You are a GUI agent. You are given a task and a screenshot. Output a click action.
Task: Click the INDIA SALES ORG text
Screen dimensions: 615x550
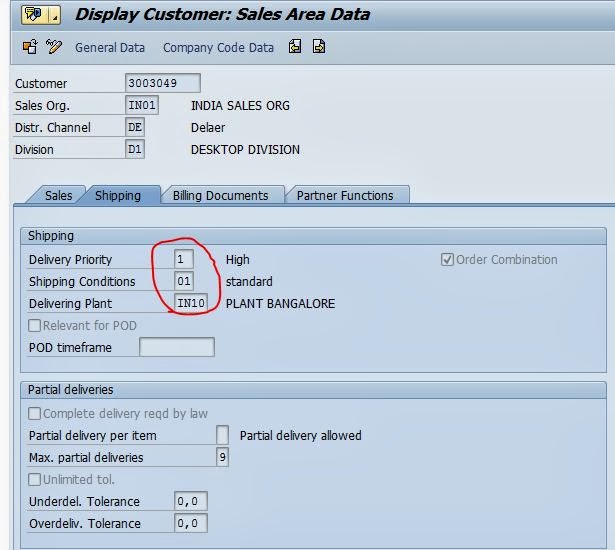pyautogui.click(x=240, y=106)
